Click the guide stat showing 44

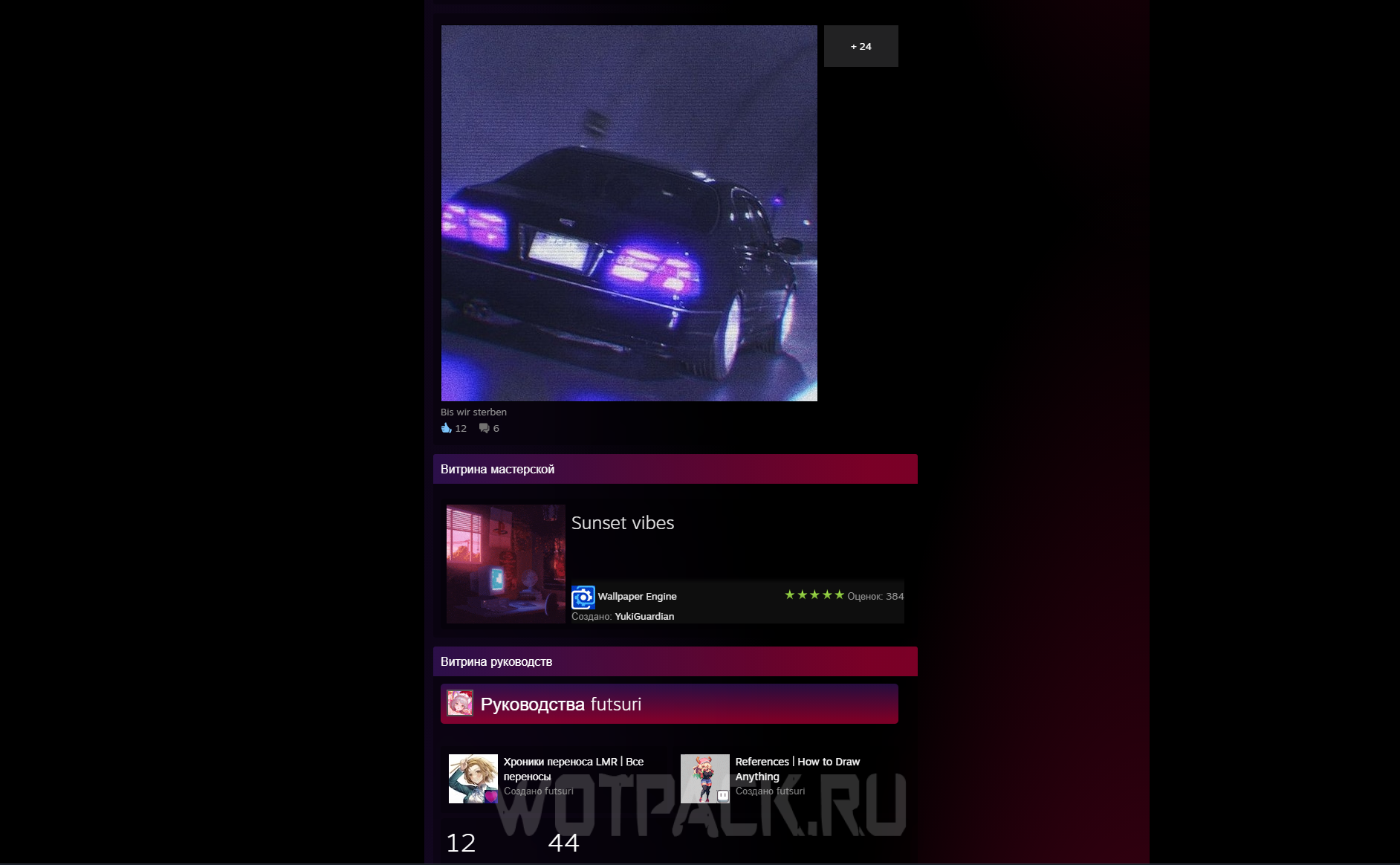click(x=563, y=843)
